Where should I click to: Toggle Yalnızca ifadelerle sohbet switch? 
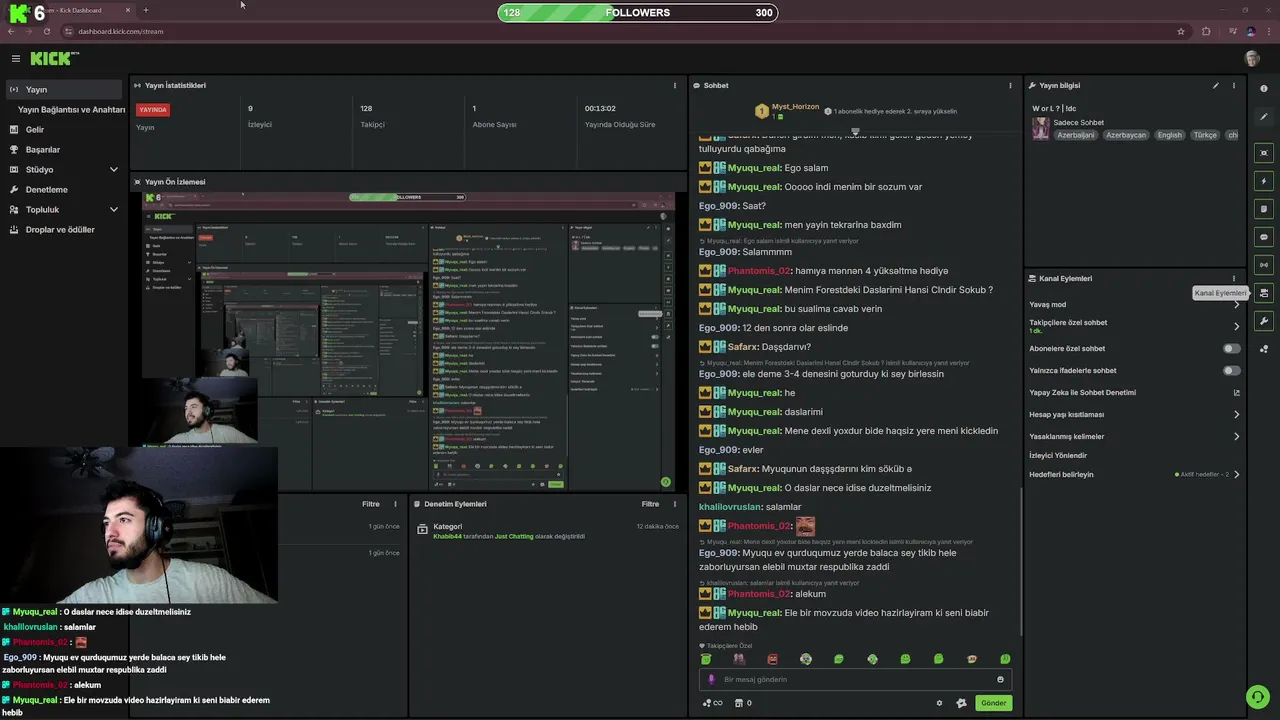pos(1232,371)
